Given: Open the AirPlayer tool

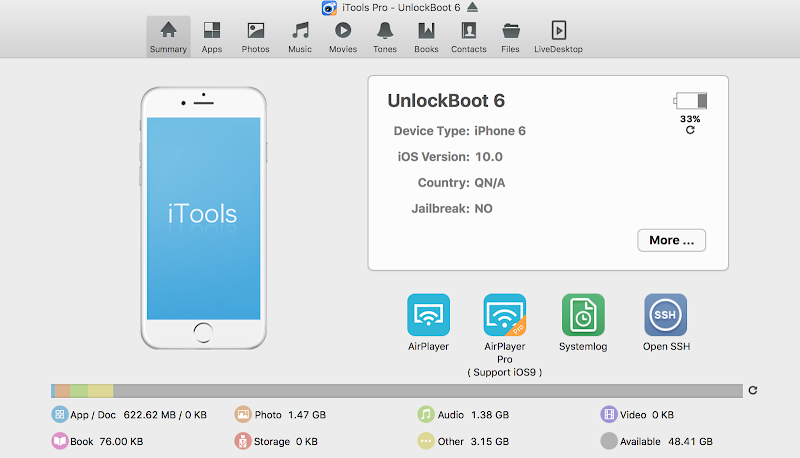Looking at the screenshot, I should [428, 315].
